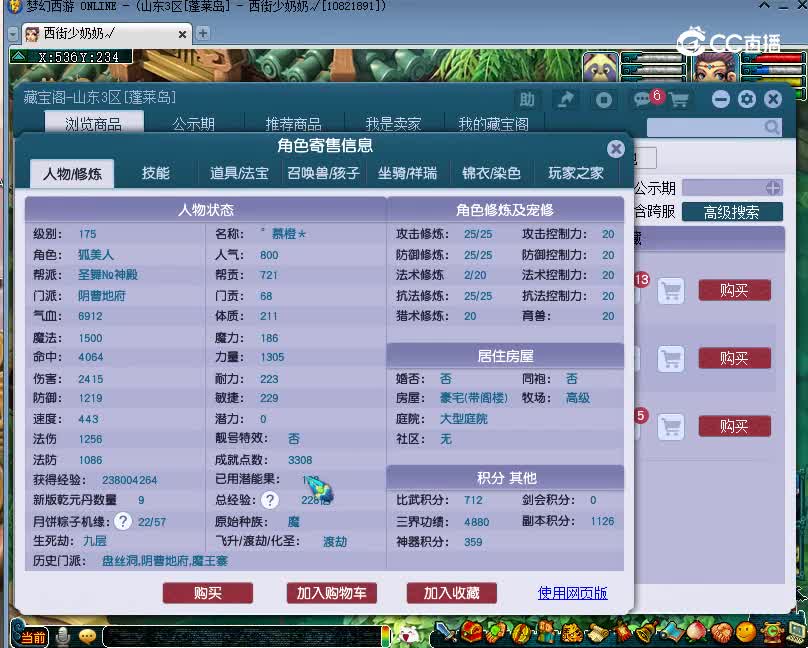Open the 助 helper icon in treasure pavilion header

click(x=527, y=99)
